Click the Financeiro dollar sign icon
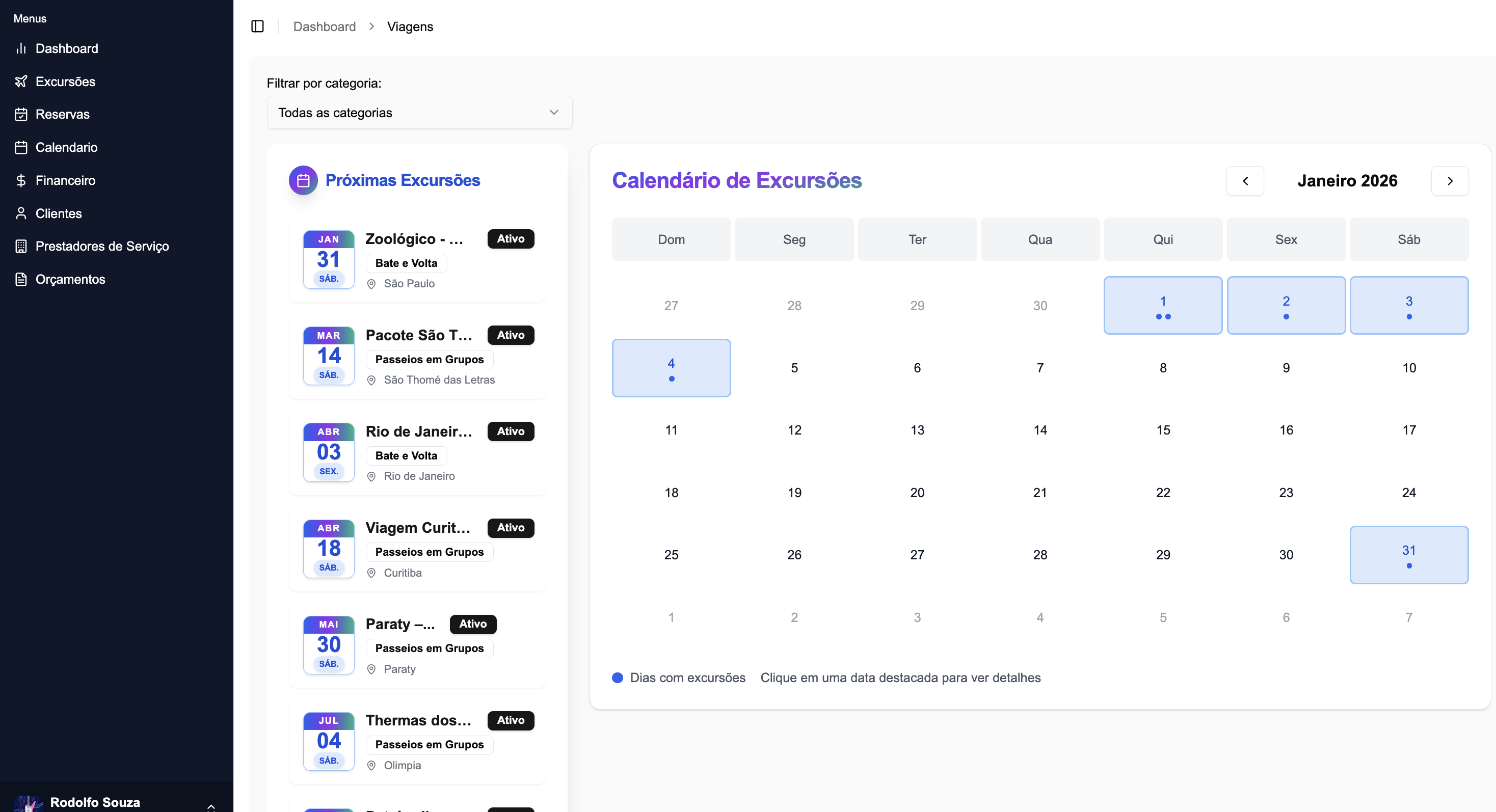Screen dimensions: 1496x812 coord(21,180)
